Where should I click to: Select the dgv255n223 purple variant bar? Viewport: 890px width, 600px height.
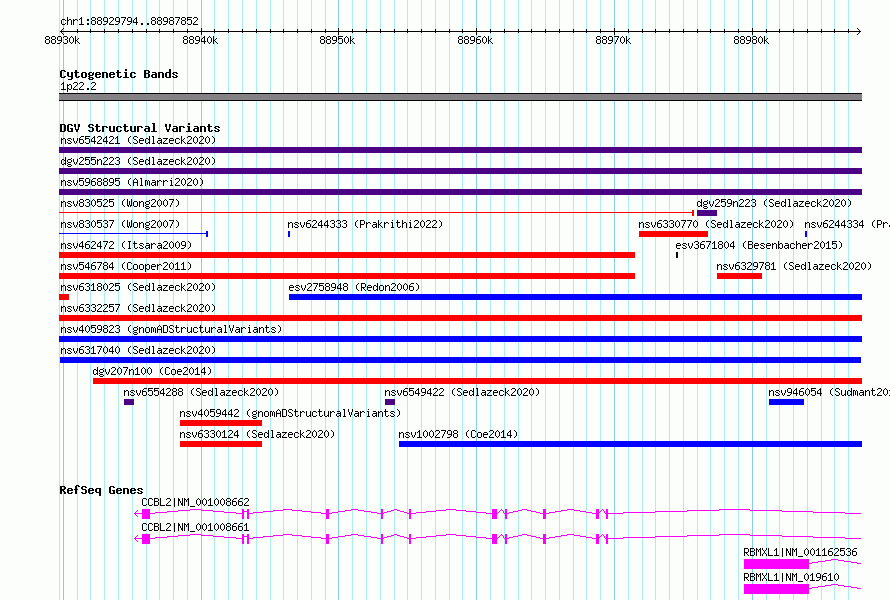tap(460, 171)
